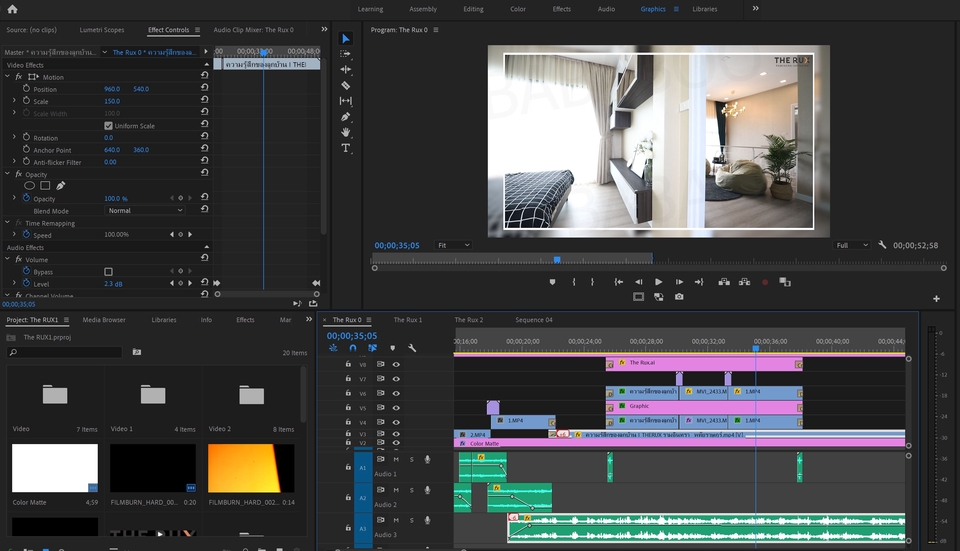Open the button editor plus icon
The width and height of the screenshot is (960, 551).
click(936, 299)
